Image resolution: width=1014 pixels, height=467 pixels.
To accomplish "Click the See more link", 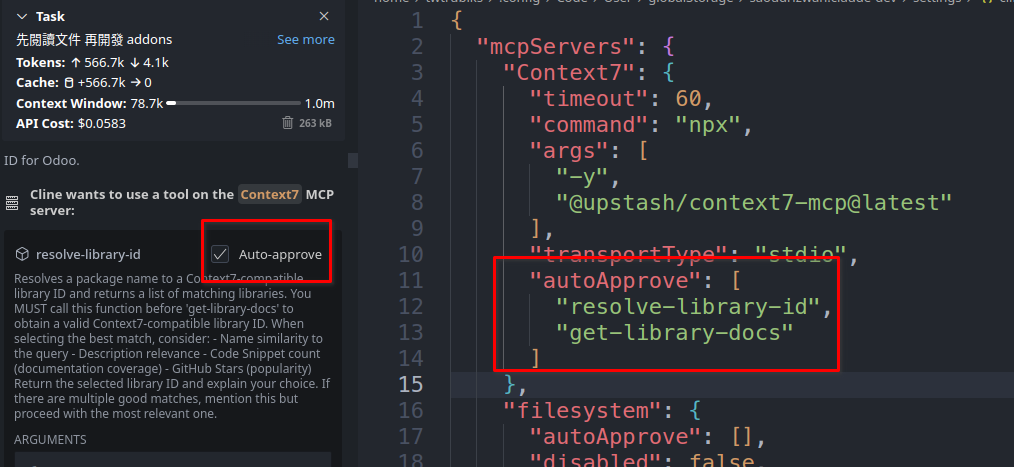I will coord(306,39).
